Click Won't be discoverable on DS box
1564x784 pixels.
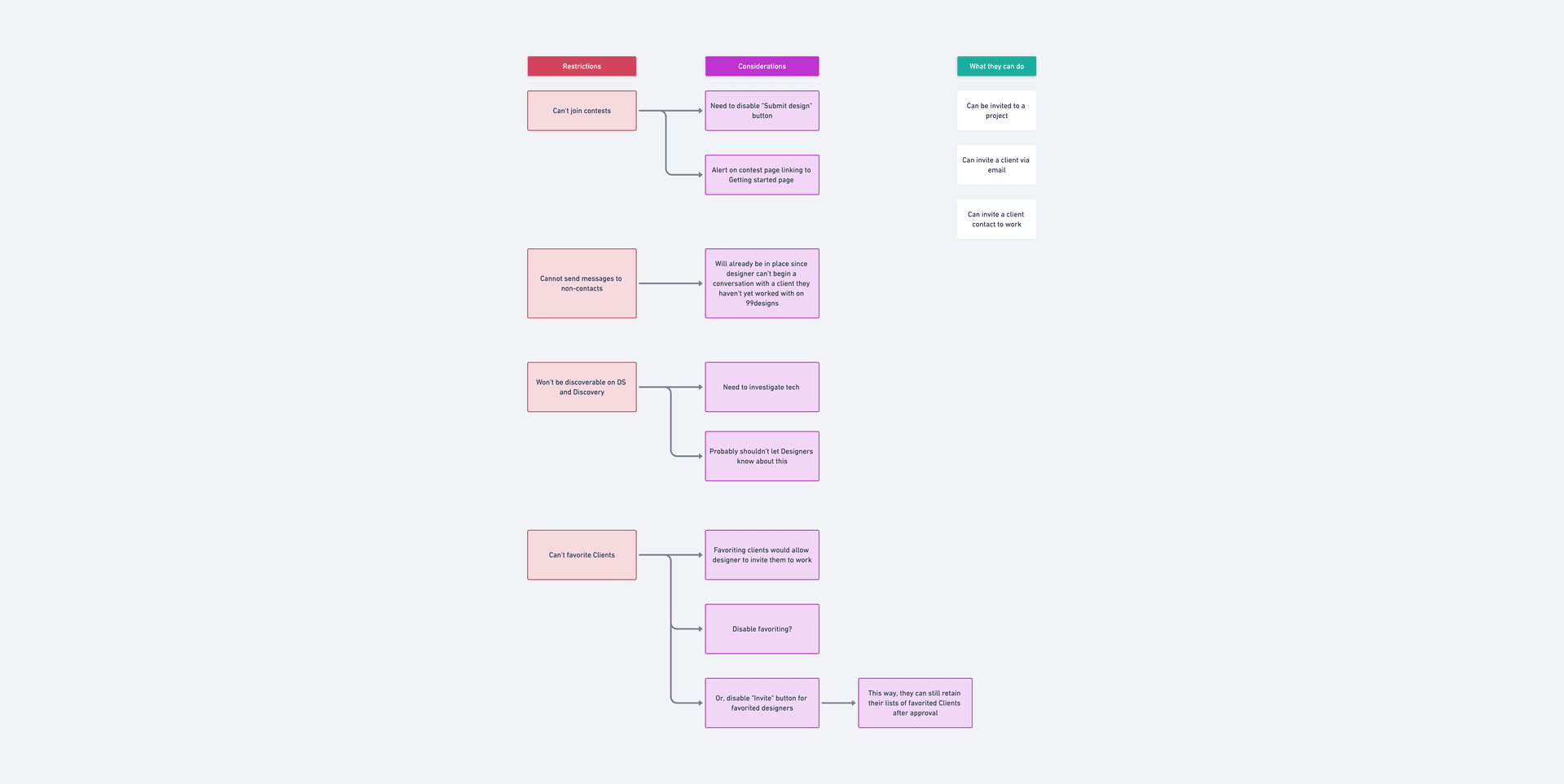click(582, 387)
